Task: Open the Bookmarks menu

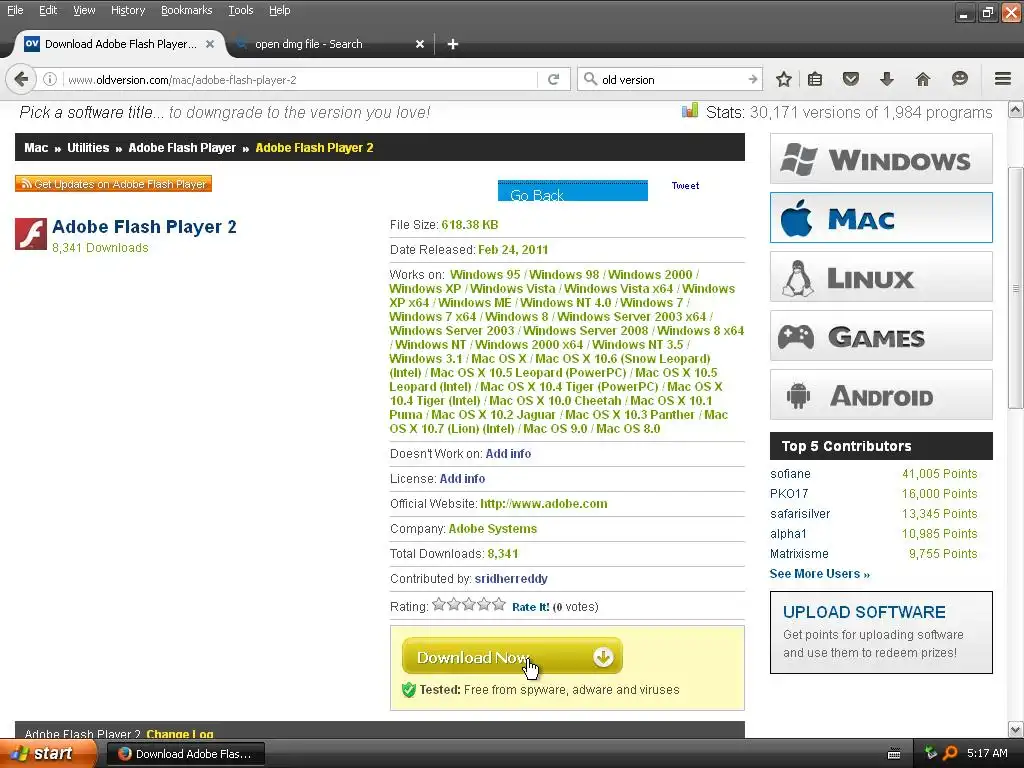Action: 186,10
